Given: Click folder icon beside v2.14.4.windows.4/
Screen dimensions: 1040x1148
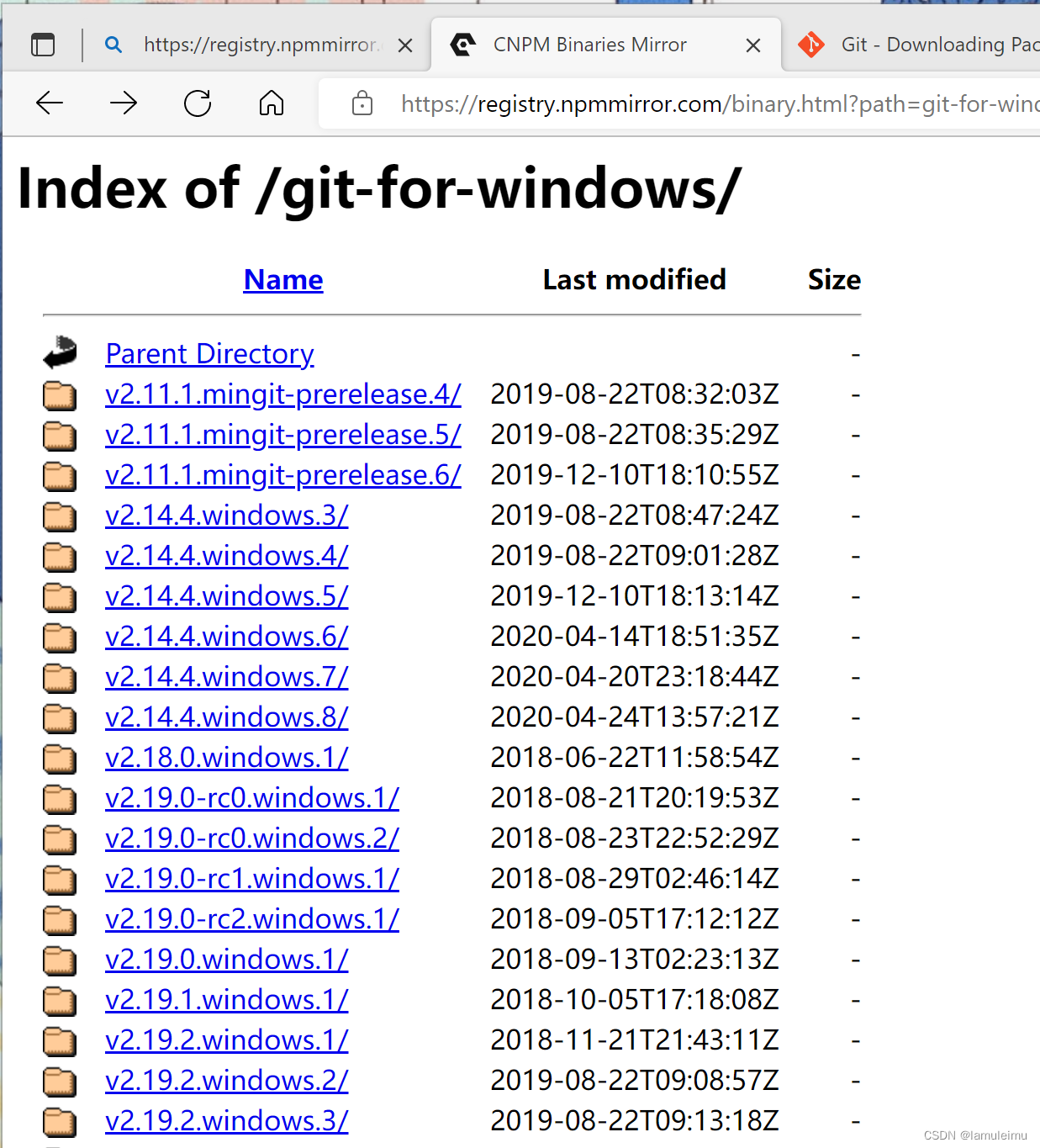Looking at the screenshot, I should 60,557.
